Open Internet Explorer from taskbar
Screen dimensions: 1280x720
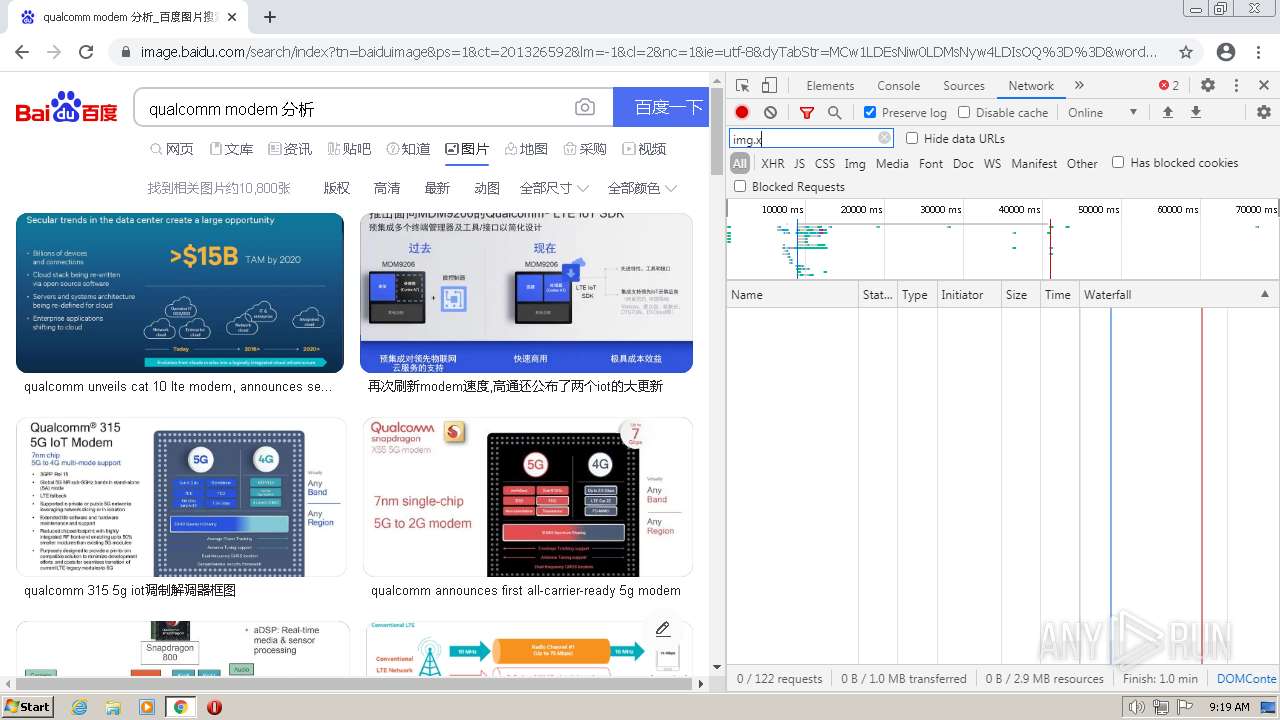tap(79, 707)
